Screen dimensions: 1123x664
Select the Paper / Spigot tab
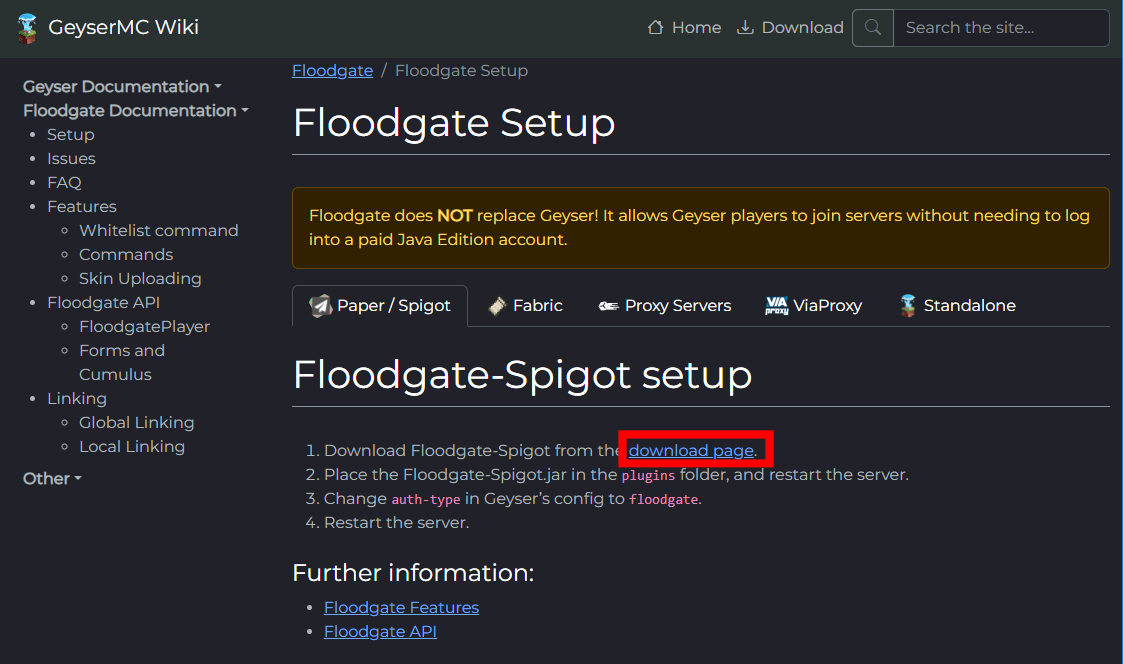(380, 306)
